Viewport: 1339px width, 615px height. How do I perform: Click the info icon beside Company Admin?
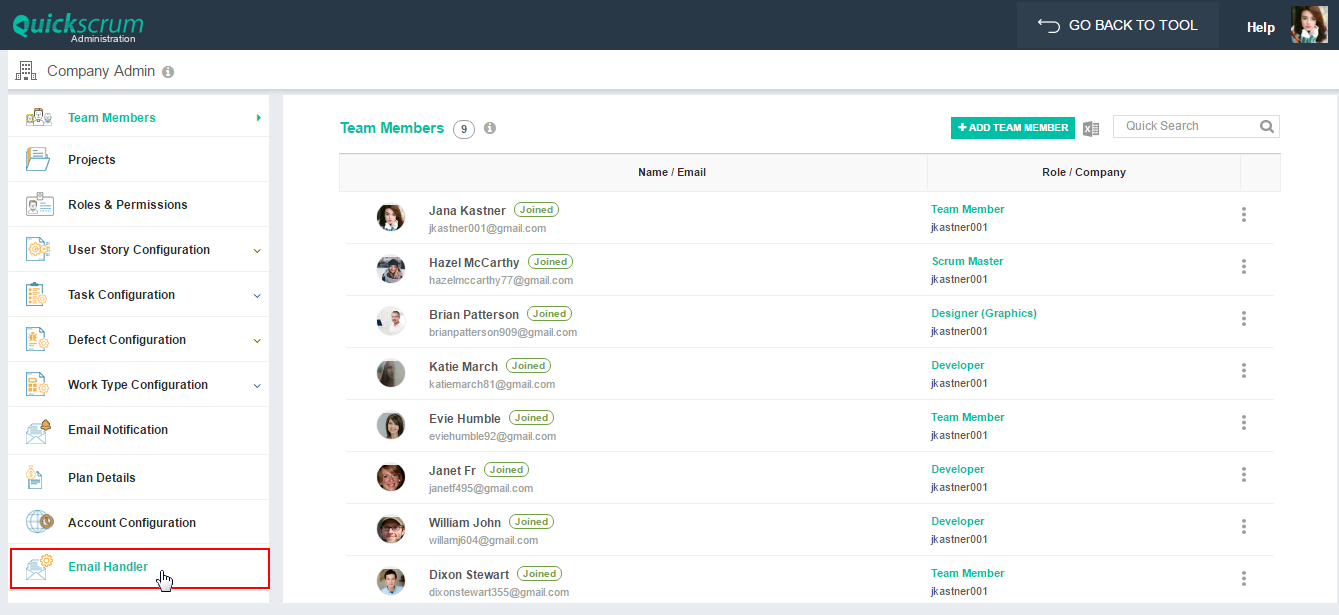(x=168, y=72)
